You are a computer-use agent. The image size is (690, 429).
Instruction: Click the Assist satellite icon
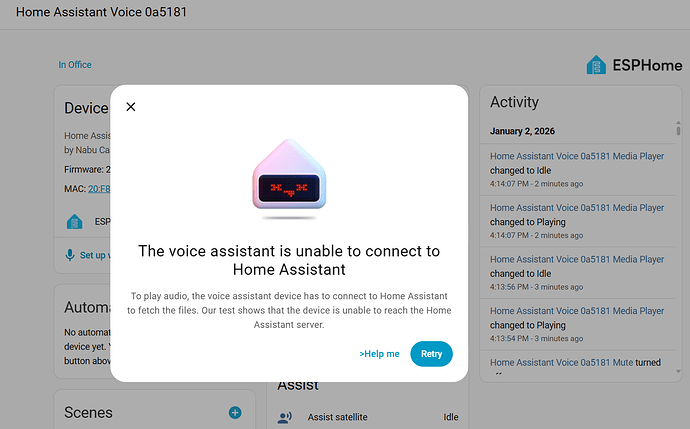pyautogui.click(x=285, y=417)
